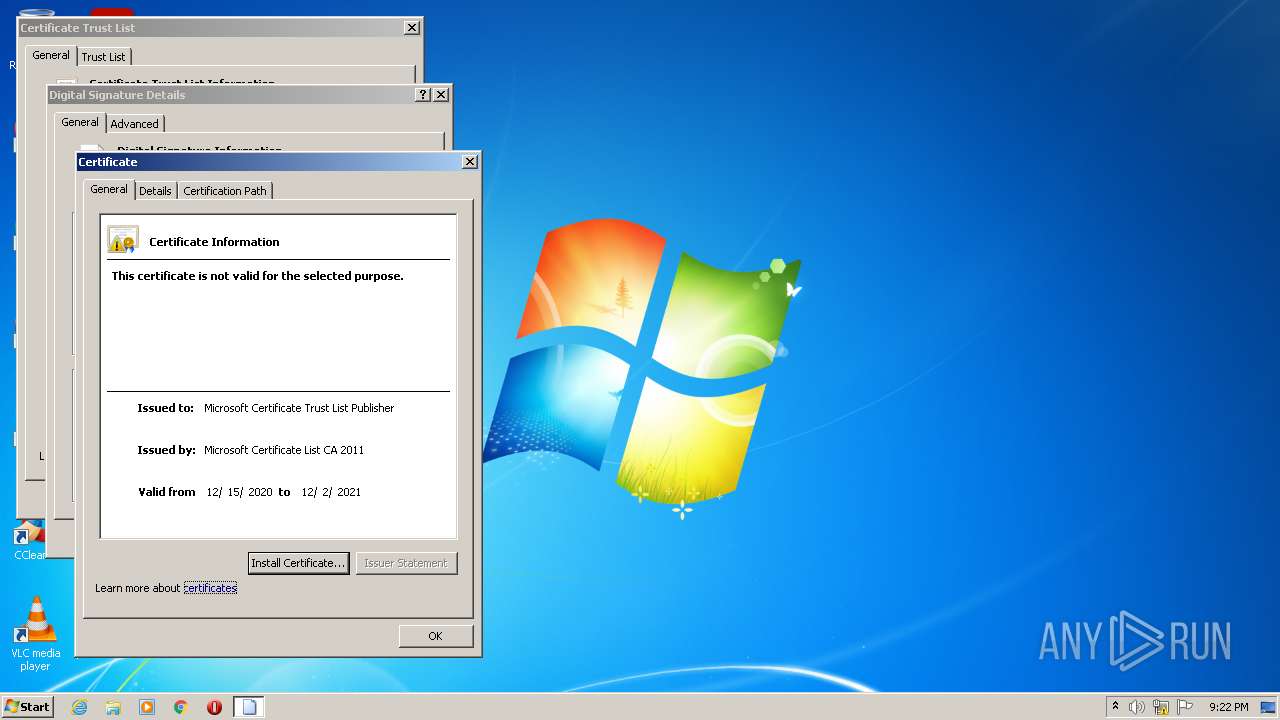Open the network status tray icon
Image resolution: width=1280 pixels, height=720 pixels.
pyautogui.click(x=1161, y=707)
